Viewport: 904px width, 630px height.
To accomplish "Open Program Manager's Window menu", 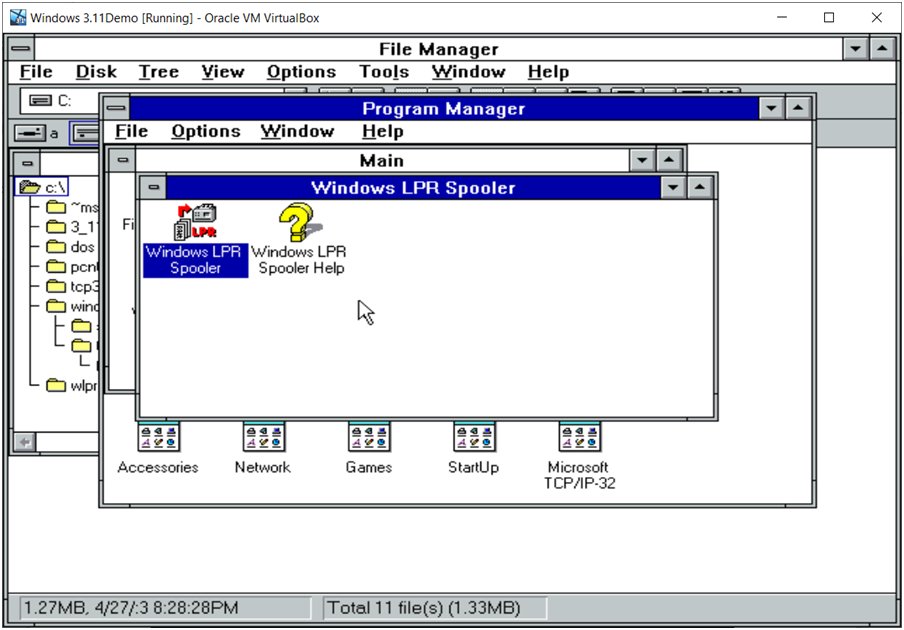I will pyautogui.click(x=297, y=131).
